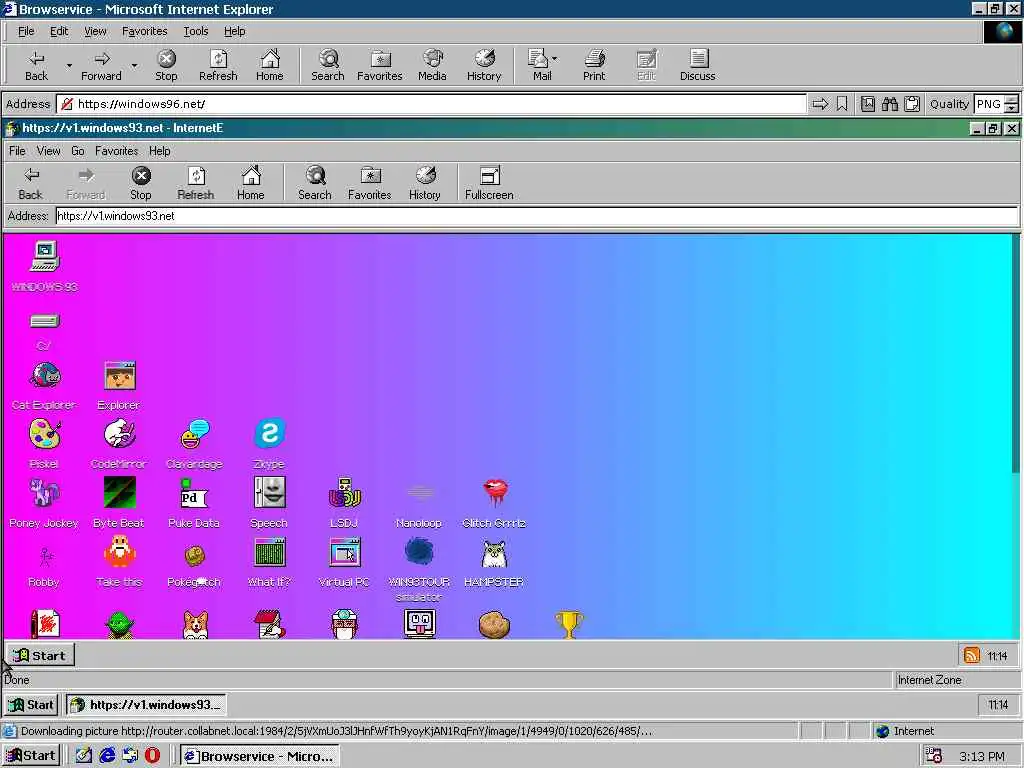Open the Byte Beat icon
1024x768 pixels.
120,493
